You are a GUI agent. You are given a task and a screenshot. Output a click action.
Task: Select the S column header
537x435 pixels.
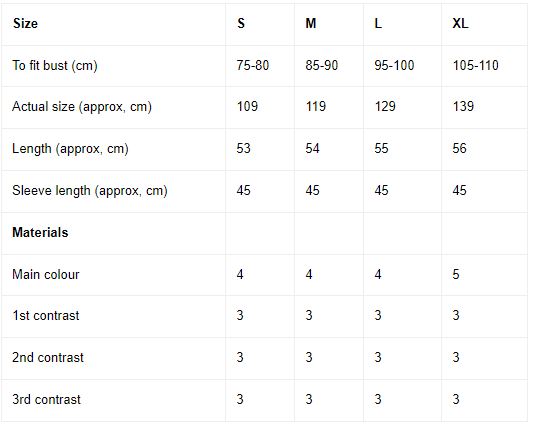(x=241, y=24)
